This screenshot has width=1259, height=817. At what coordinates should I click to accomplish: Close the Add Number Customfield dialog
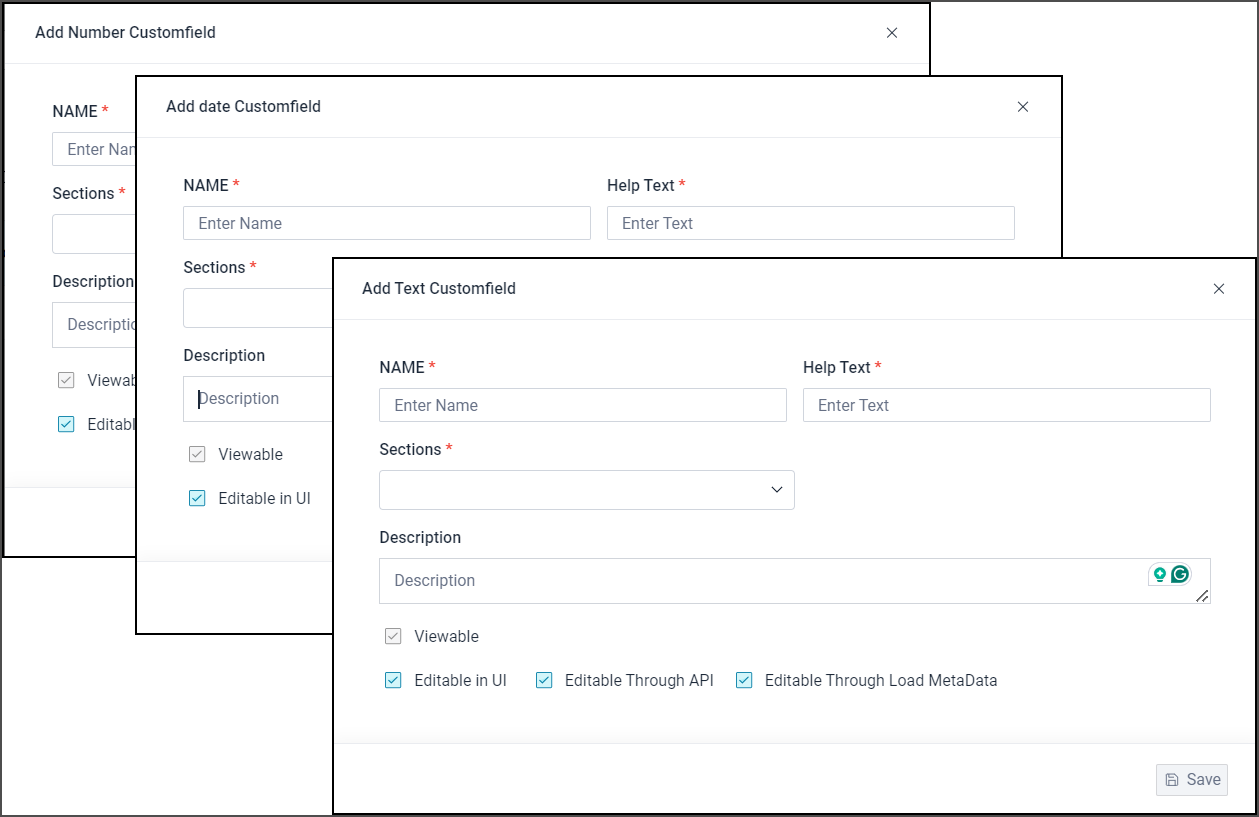(891, 33)
